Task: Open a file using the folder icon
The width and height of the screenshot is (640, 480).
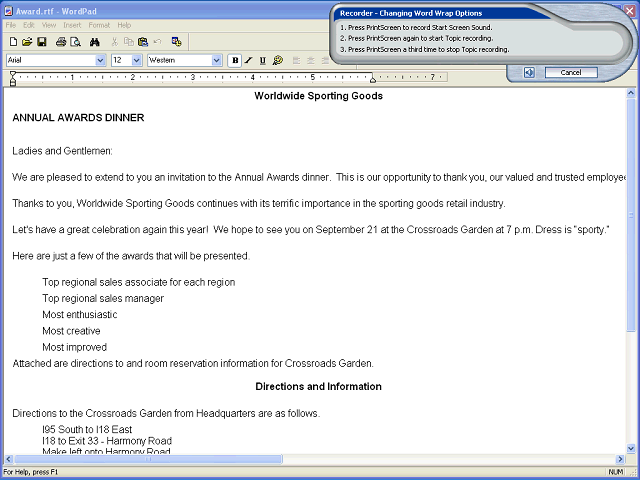Action: [27, 42]
